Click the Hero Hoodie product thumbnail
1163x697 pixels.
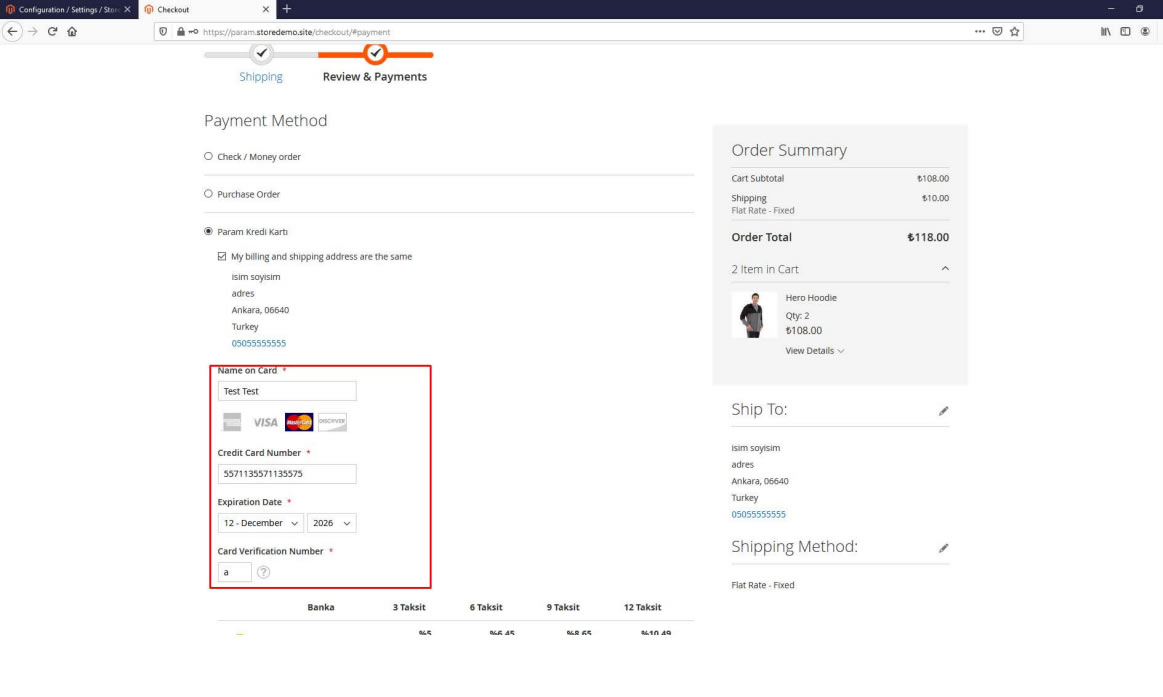pos(754,315)
